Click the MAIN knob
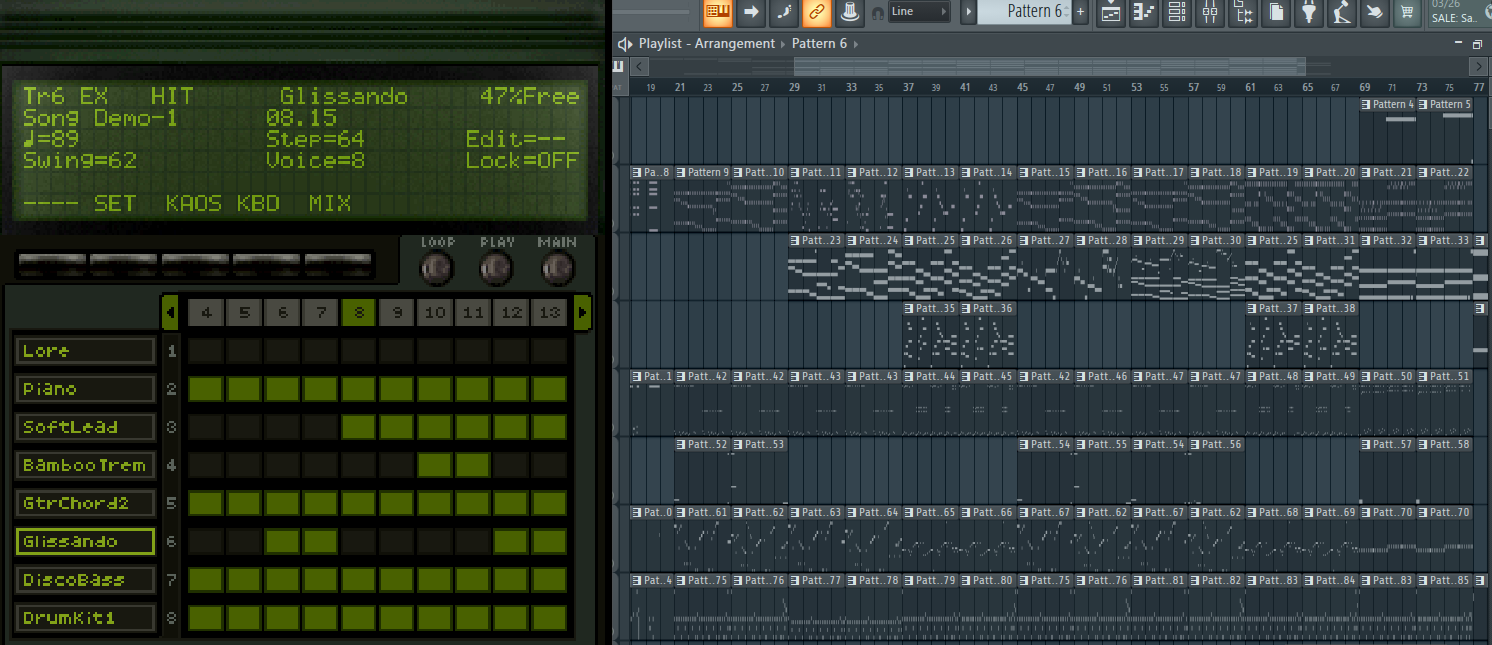 558,268
